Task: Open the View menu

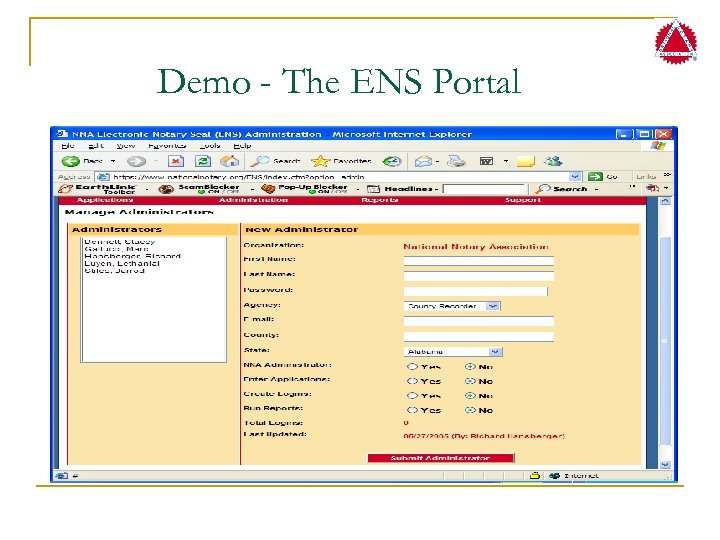Action: click(x=125, y=146)
